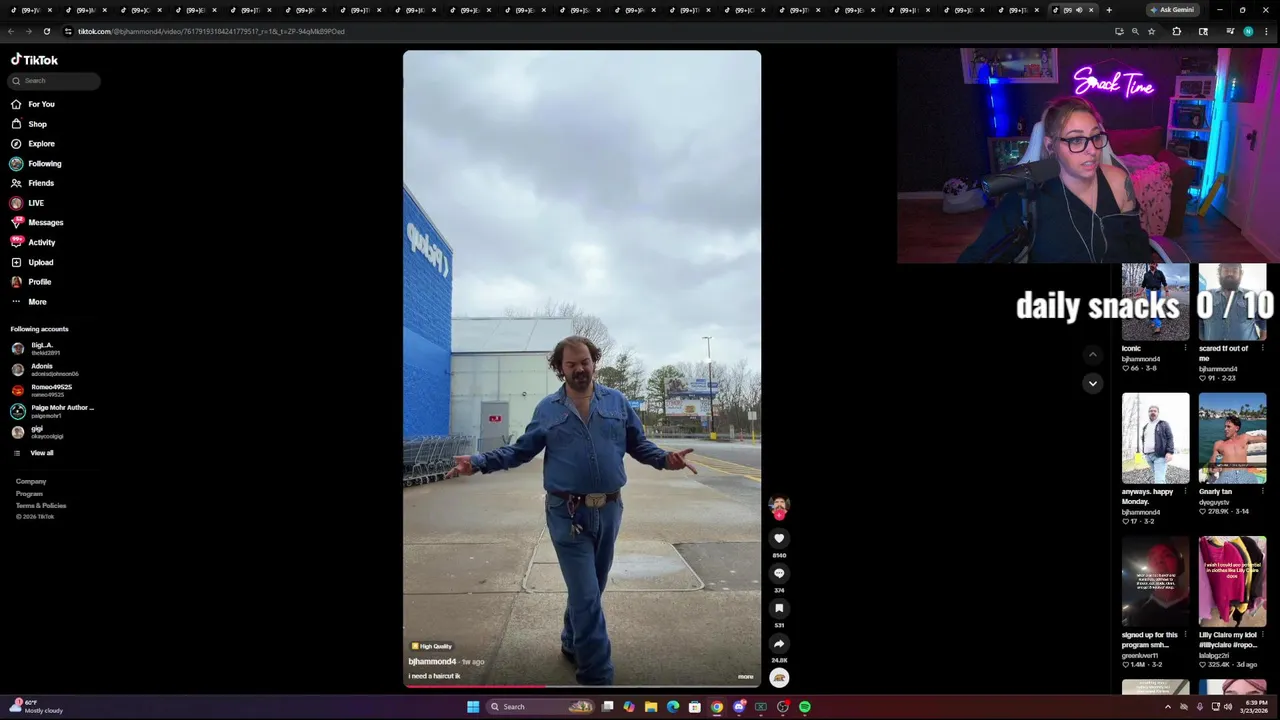Open Messages inbox
Viewport: 1280px width, 720px height.
click(37, 222)
